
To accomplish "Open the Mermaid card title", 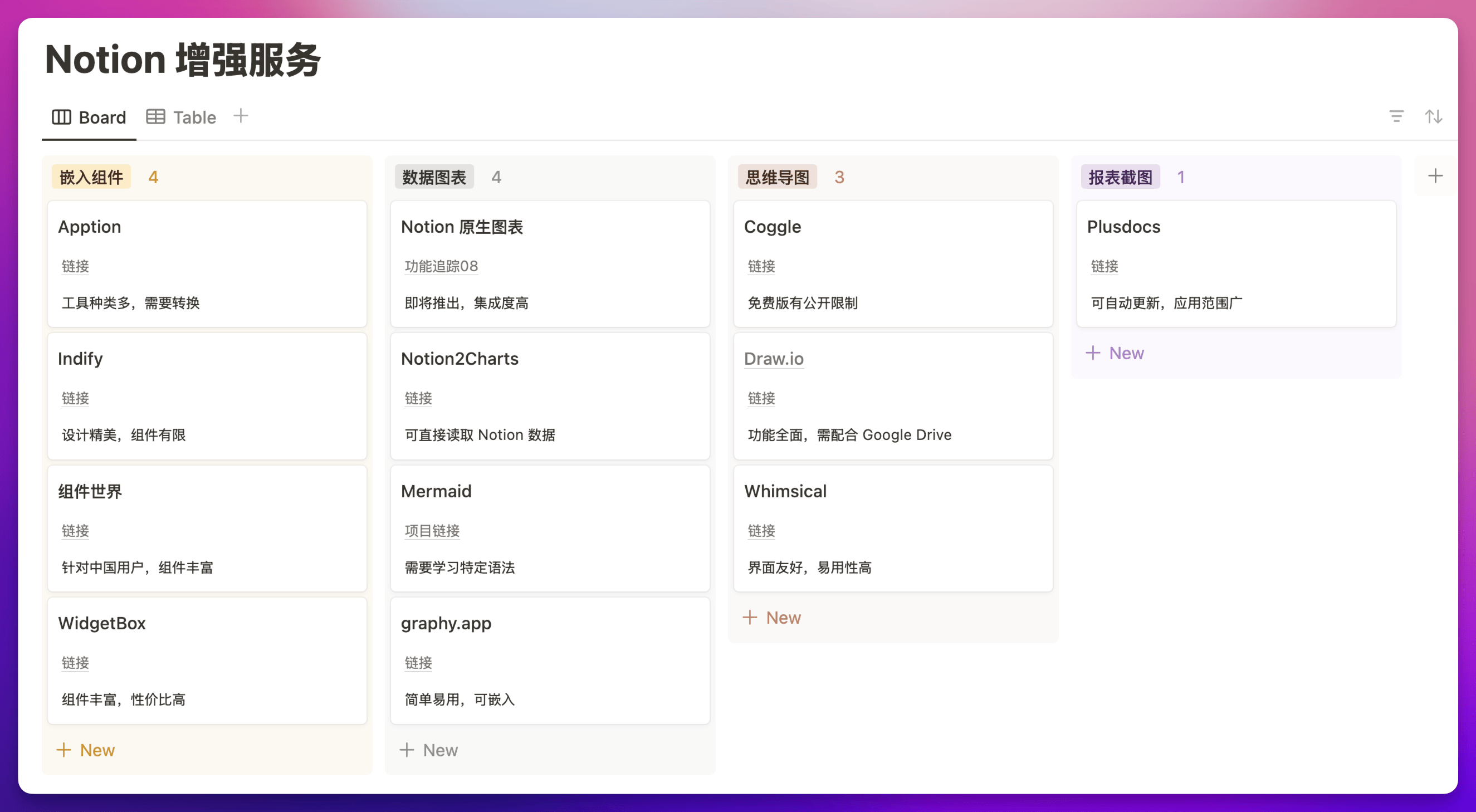I will click(x=436, y=491).
